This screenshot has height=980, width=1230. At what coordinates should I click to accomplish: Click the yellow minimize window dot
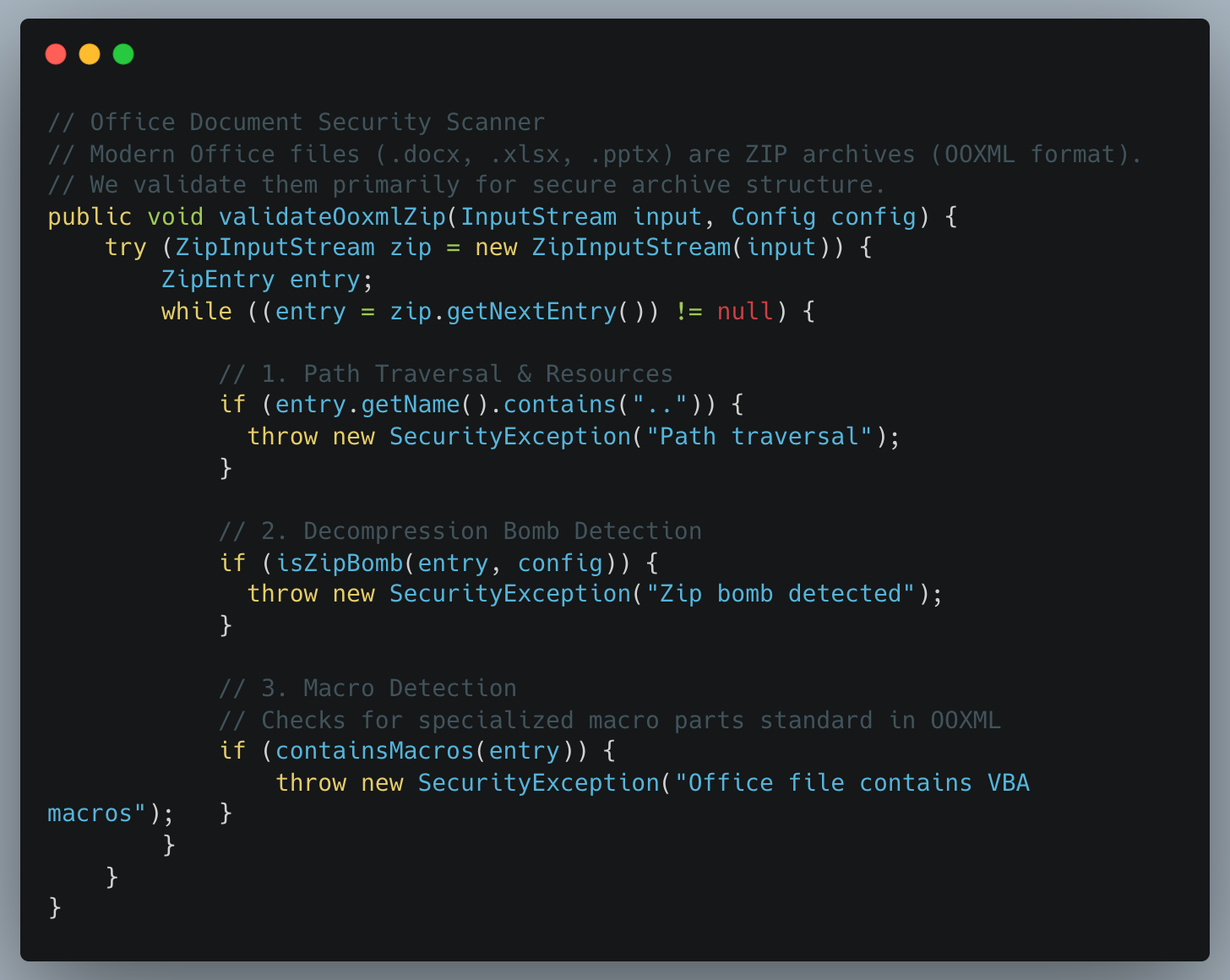[90, 54]
